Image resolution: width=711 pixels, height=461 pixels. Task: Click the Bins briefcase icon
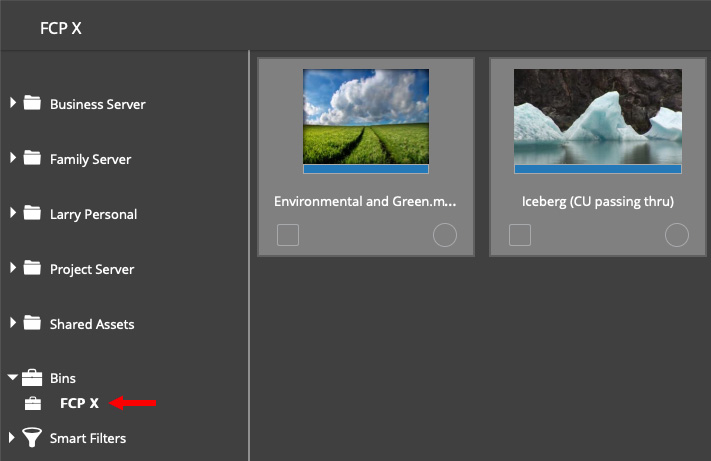pos(32,378)
